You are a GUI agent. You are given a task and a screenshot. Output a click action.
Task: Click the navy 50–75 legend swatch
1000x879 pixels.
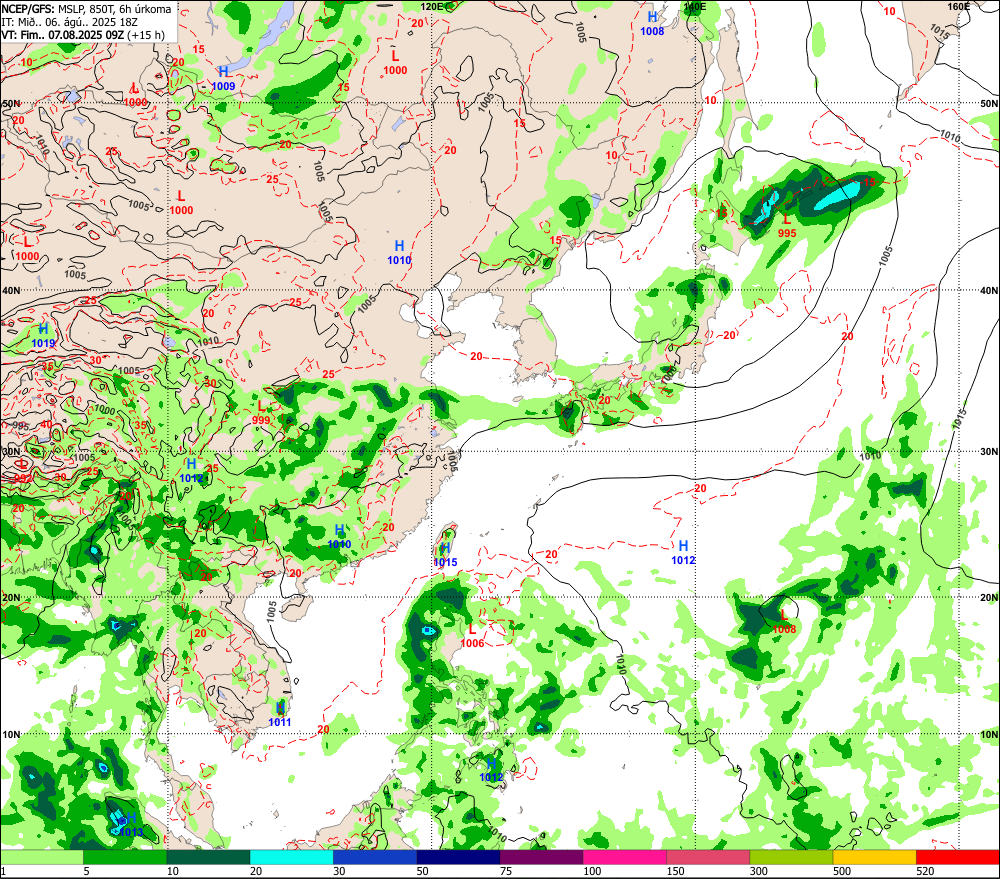pyautogui.click(x=458, y=857)
